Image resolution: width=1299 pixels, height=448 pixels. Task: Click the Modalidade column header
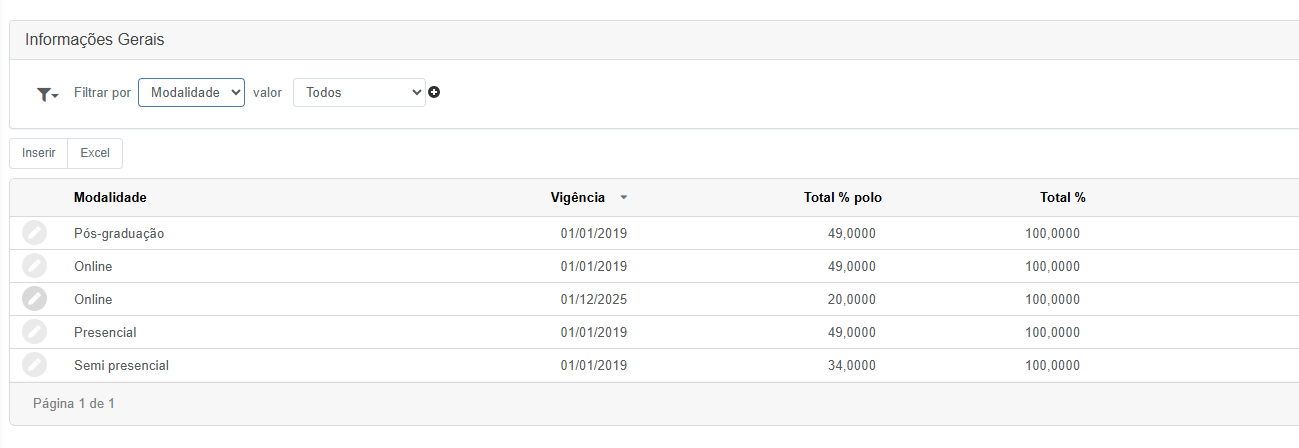(x=110, y=198)
